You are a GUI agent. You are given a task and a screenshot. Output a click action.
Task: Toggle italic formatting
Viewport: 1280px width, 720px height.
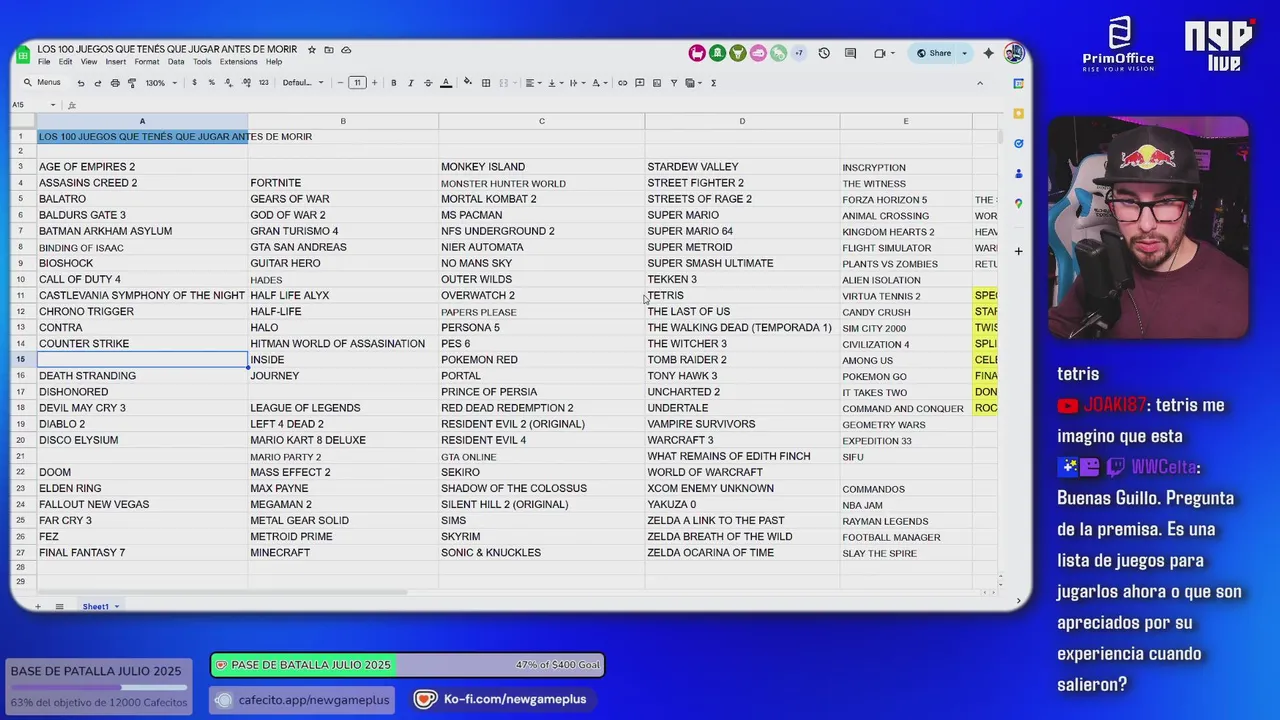[411, 83]
